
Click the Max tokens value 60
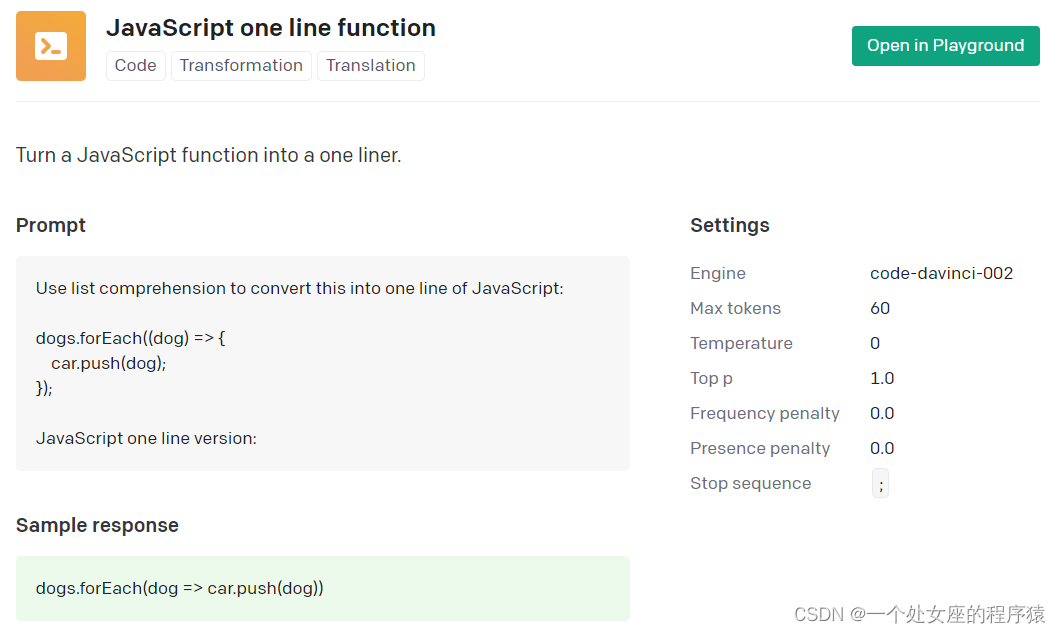click(x=880, y=309)
